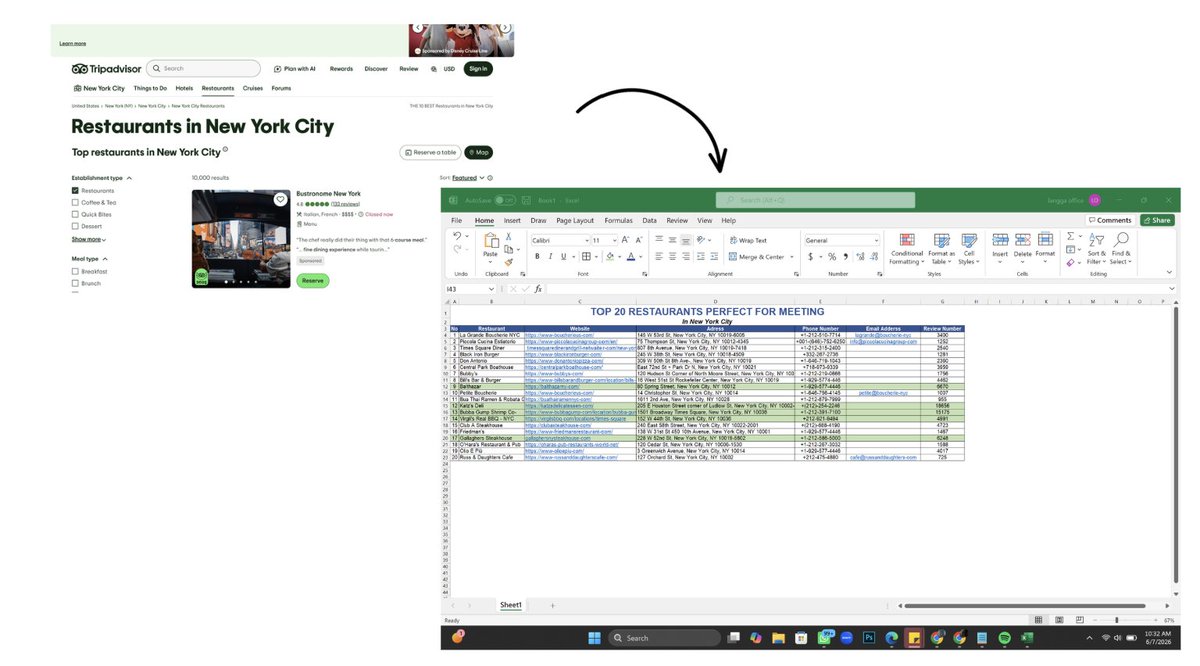The width and height of the screenshot is (1200, 666).
Task: Save Bustronome New York with heart icon
Action: coord(281,199)
